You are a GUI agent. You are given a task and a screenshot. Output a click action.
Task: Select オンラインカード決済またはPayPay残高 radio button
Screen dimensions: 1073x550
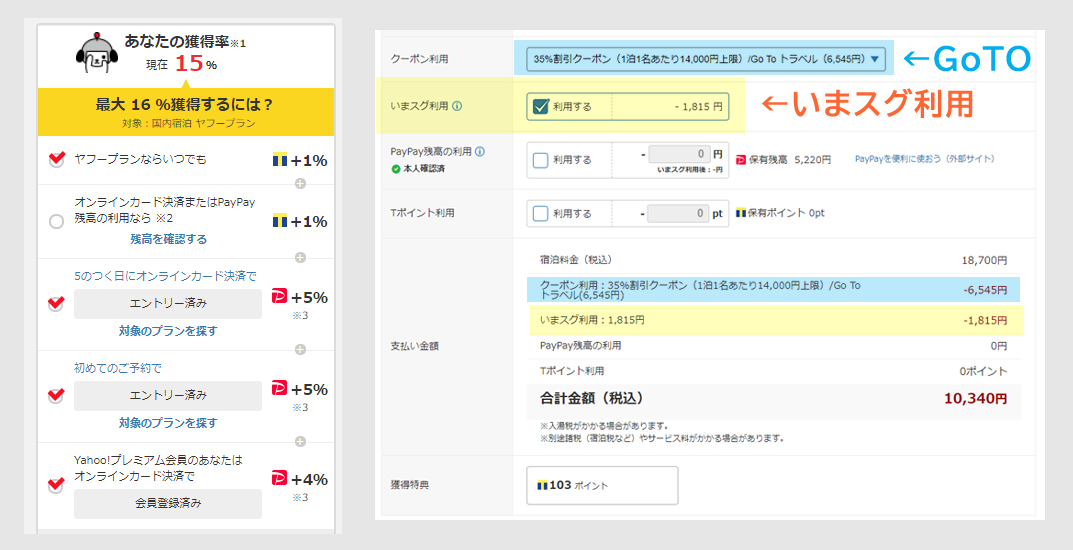(56, 221)
